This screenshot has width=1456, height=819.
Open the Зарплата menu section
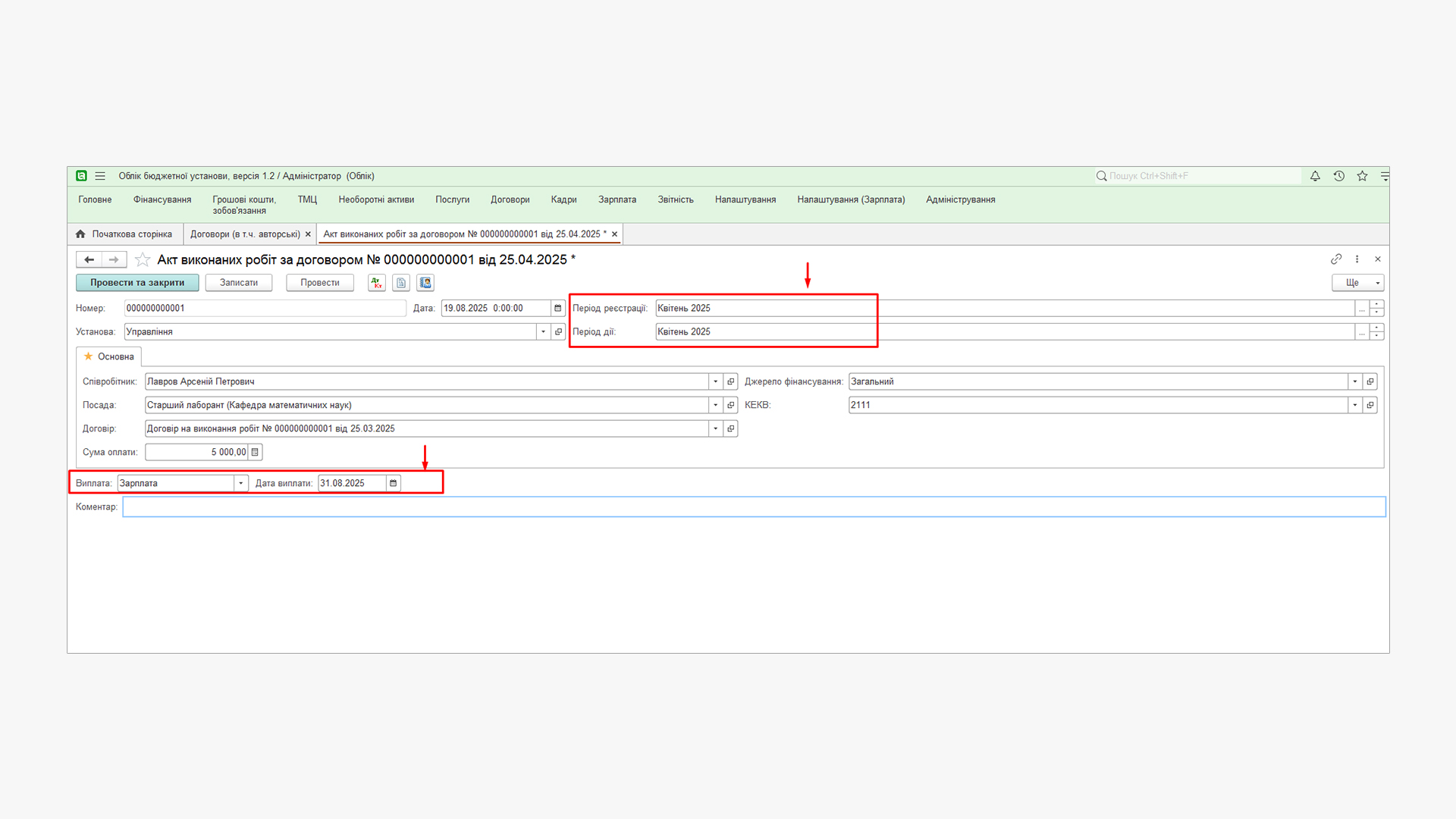617,199
